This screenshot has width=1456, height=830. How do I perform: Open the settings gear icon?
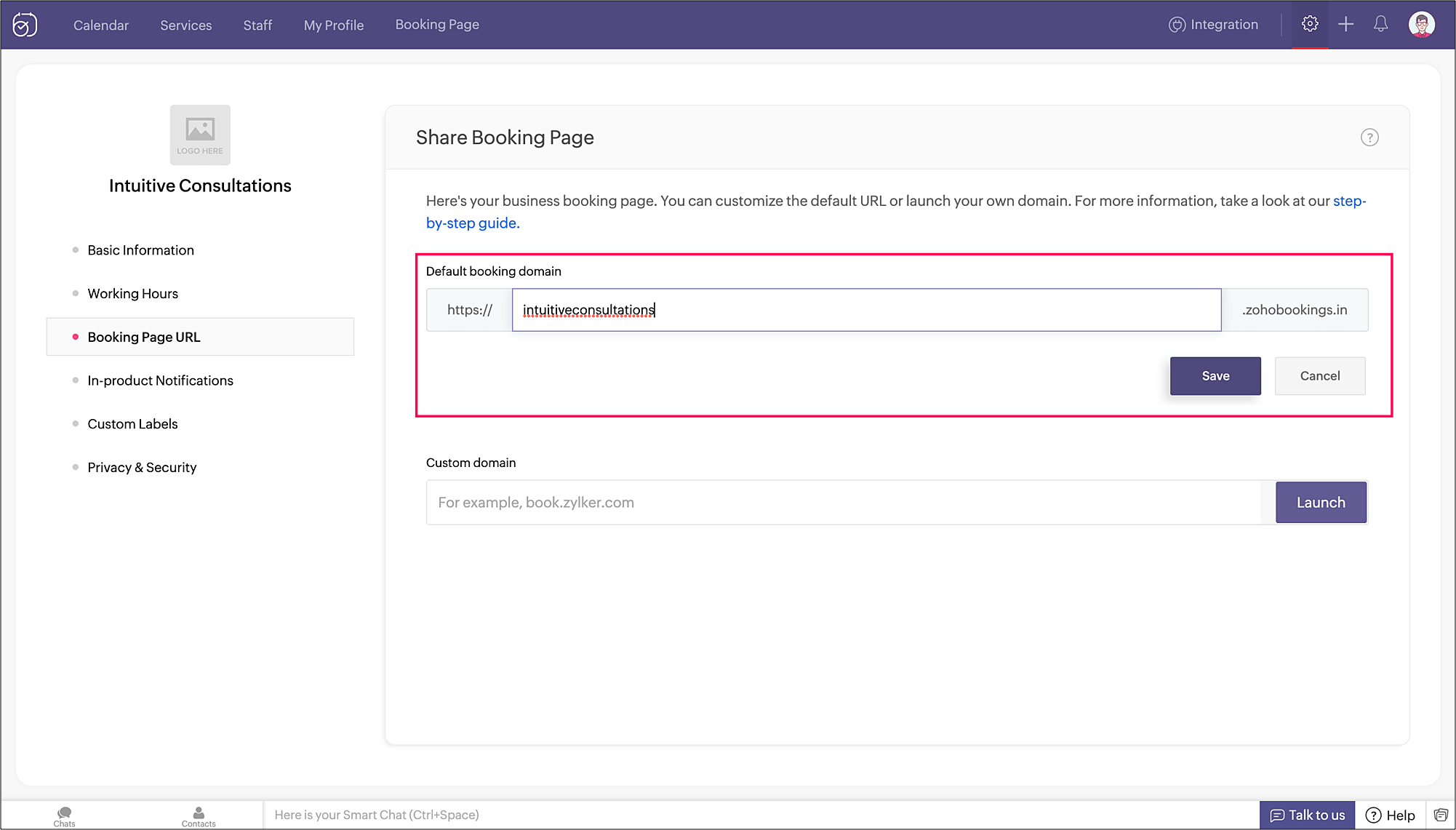click(x=1310, y=24)
